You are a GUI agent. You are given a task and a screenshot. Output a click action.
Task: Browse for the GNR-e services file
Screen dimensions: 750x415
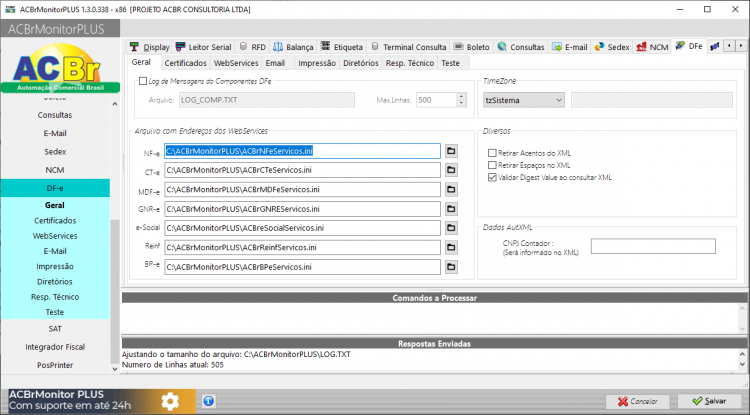click(x=451, y=209)
